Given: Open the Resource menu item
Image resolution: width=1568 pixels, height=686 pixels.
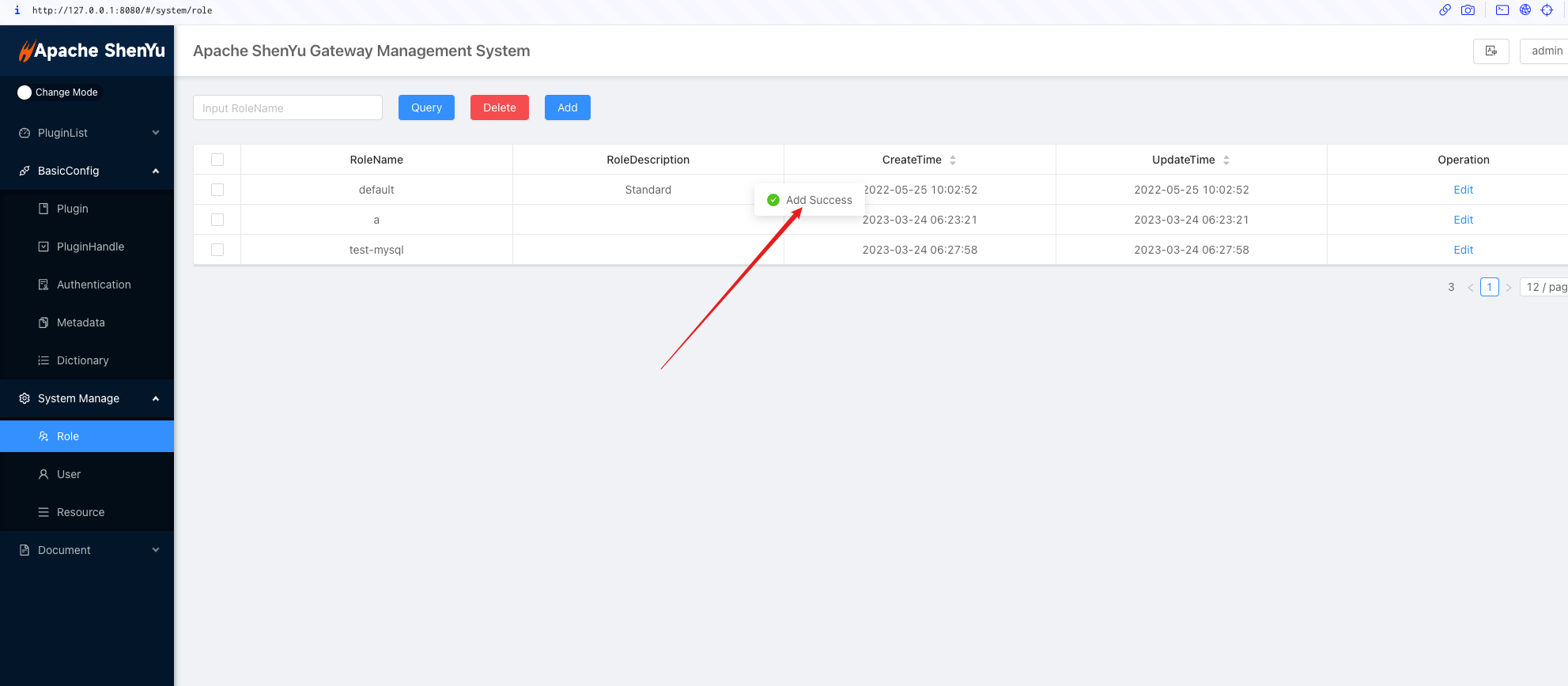Looking at the screenshot, I should point(87,512).
